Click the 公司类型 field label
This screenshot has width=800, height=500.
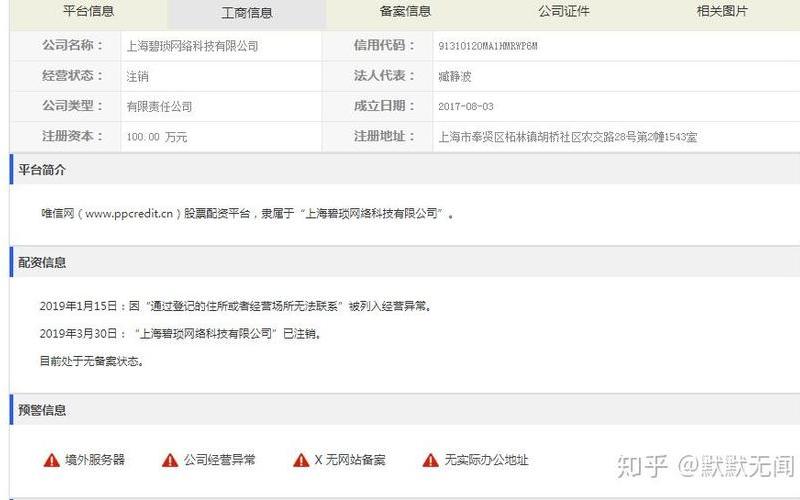pyautogui.click(x=72, y=106)
